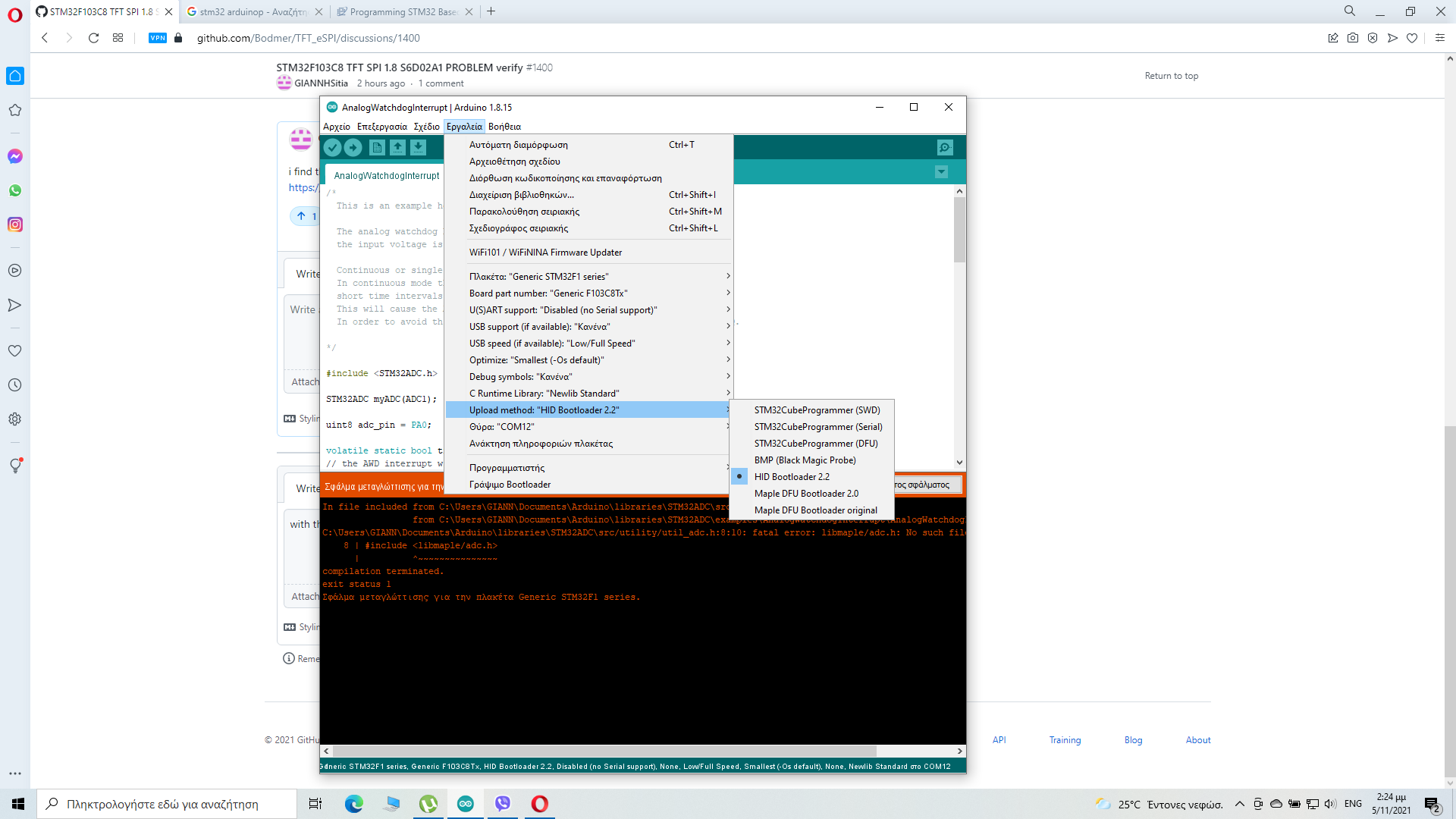Click Return to top link on GitHub

point(1172,76)
